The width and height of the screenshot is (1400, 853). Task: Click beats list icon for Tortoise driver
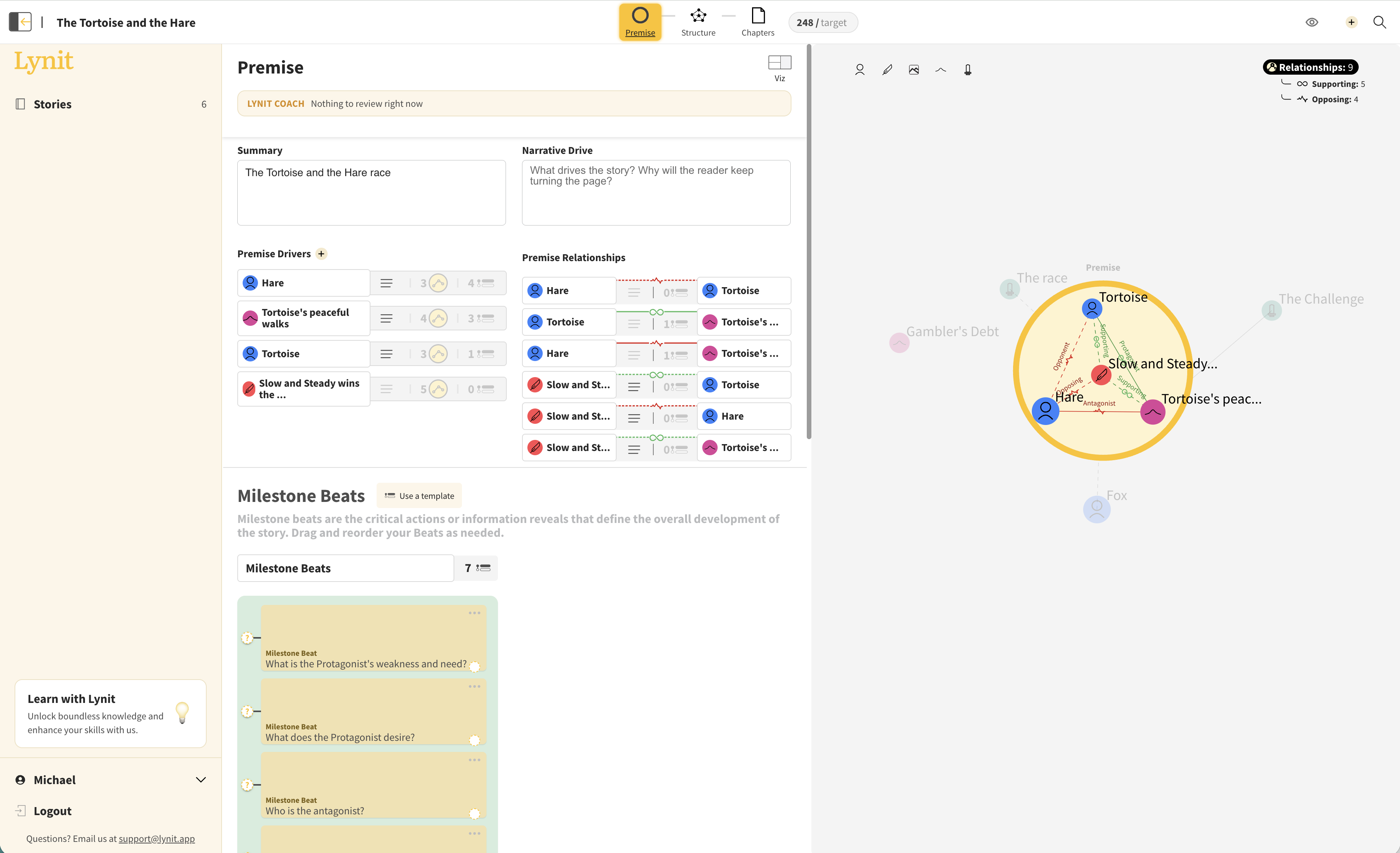485,354
